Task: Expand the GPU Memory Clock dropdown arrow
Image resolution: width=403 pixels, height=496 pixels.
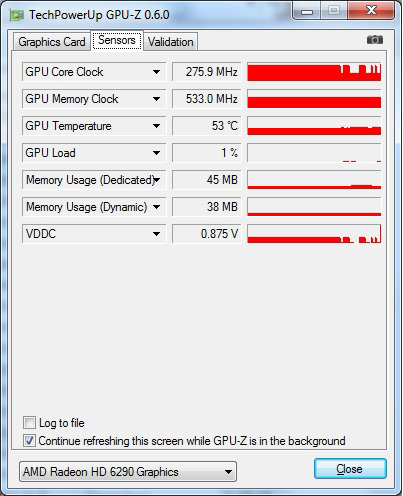Action: coord(156,99)
